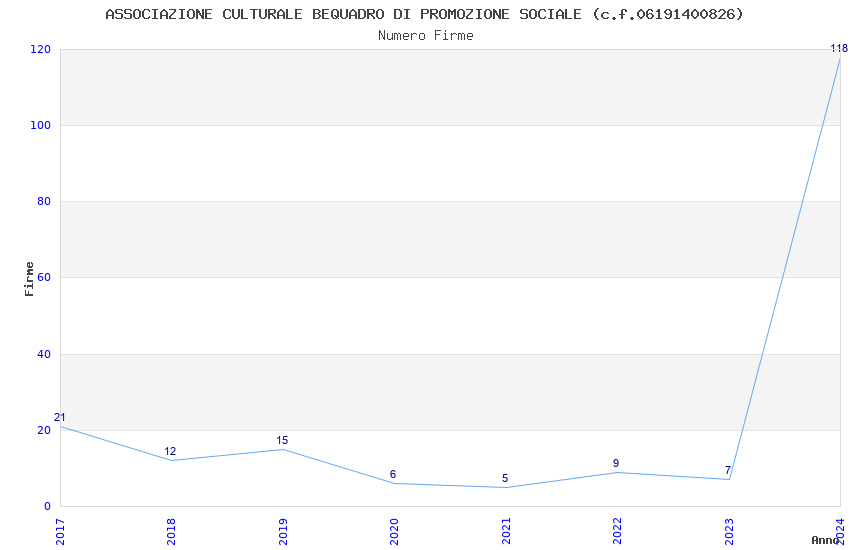The height and width of the screenshot is (550, 850).
Task: Select the 2023 year label on x-axis
Action: coord(729,530)
